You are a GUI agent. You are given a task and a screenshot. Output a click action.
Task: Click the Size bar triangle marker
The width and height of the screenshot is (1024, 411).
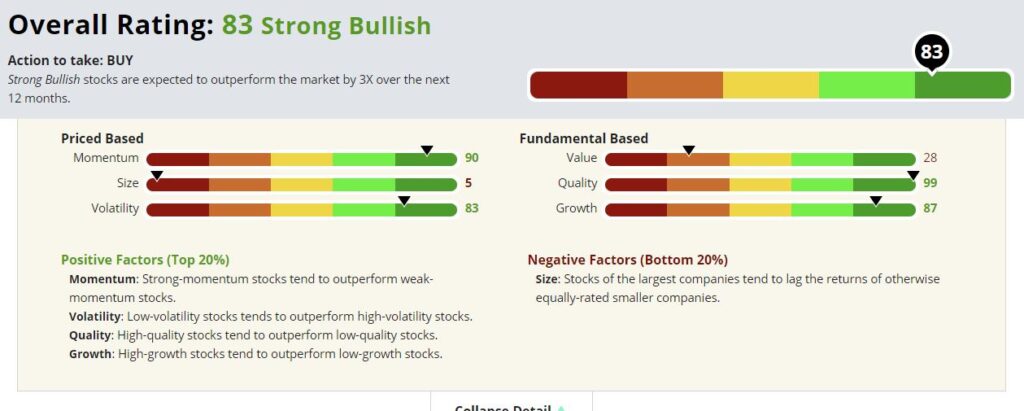click(156, 176)
